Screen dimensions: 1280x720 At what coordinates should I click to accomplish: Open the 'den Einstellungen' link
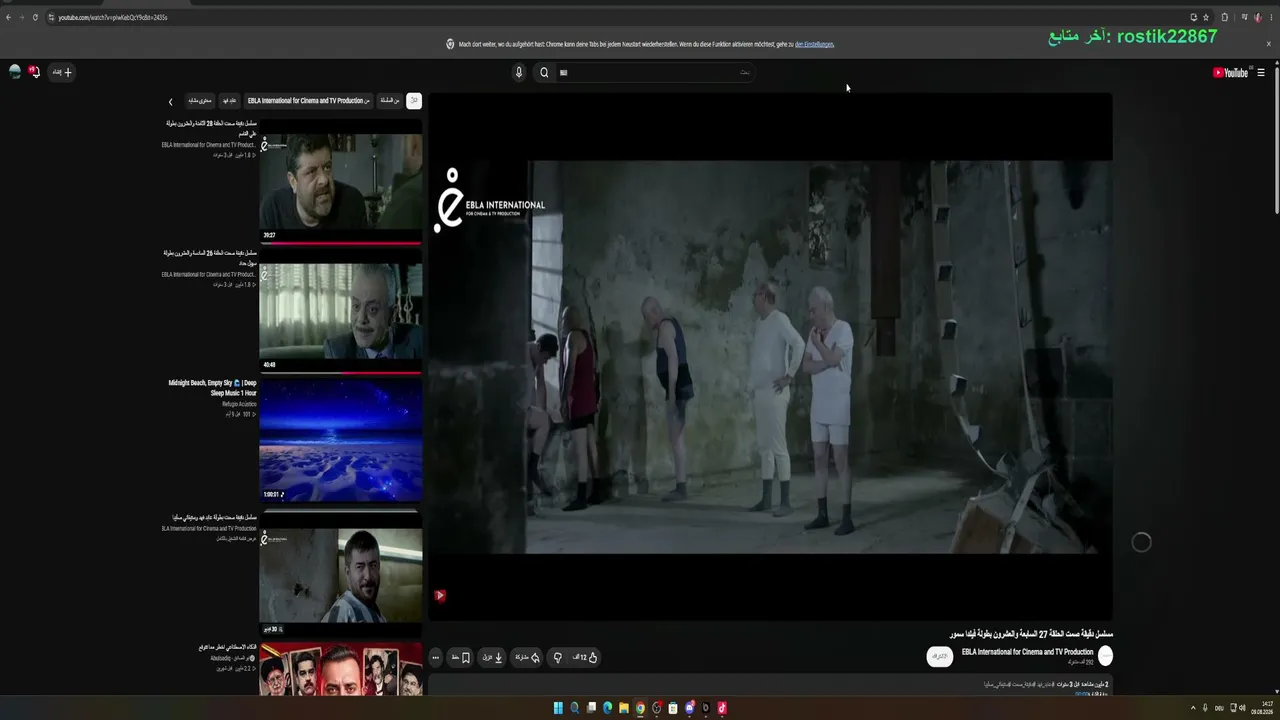(x=814, y=44)
